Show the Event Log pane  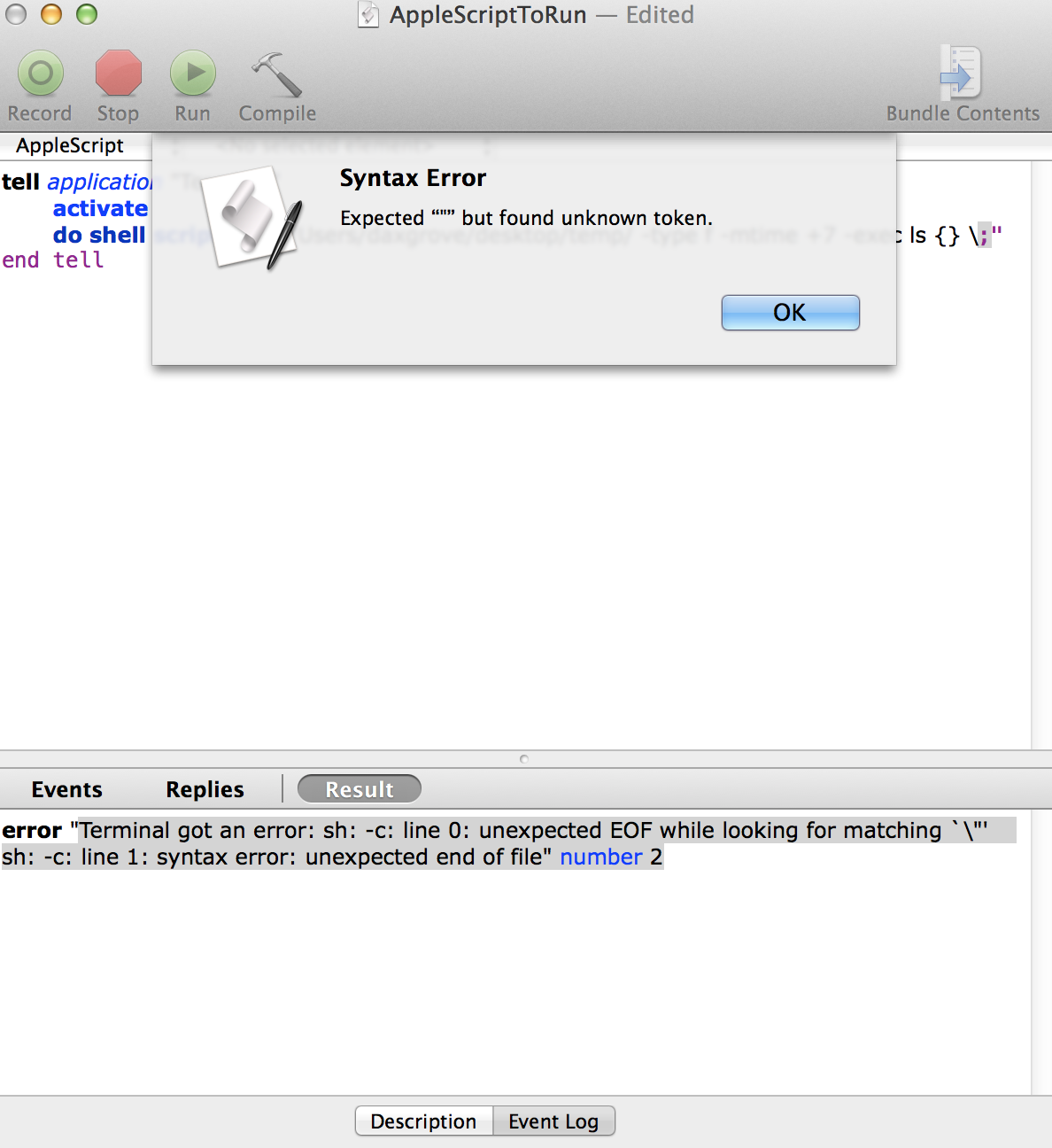[553, 1121]
